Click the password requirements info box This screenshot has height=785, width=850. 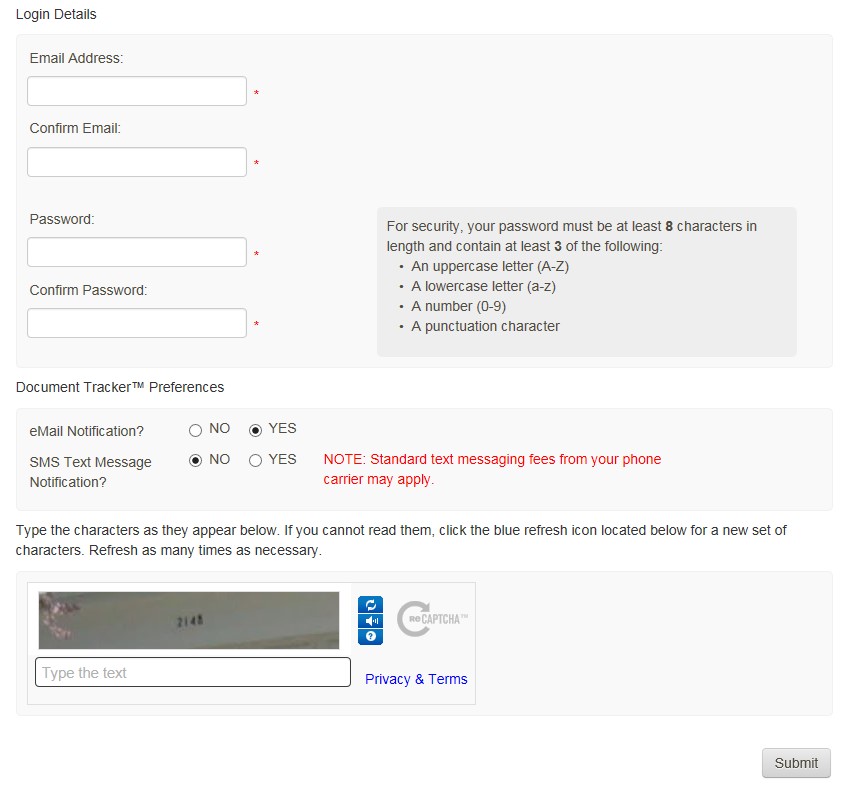pos(586,281)
